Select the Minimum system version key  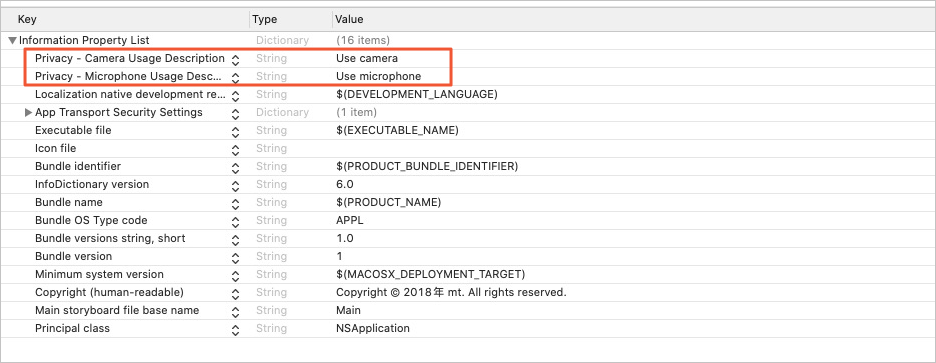(x=99, y=275)
